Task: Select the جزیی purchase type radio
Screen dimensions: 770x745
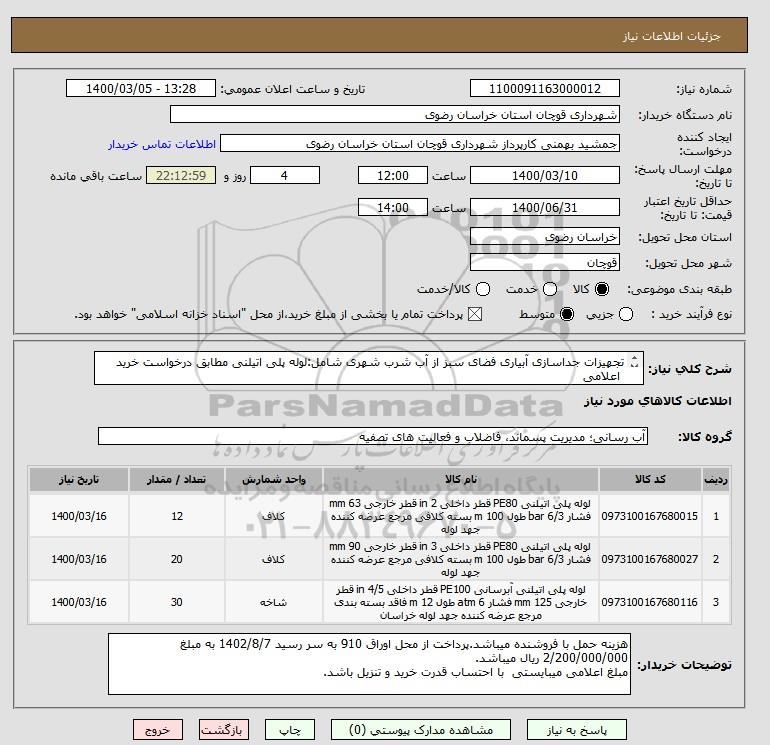Action: pyautogui.click(x=626, y=314)
